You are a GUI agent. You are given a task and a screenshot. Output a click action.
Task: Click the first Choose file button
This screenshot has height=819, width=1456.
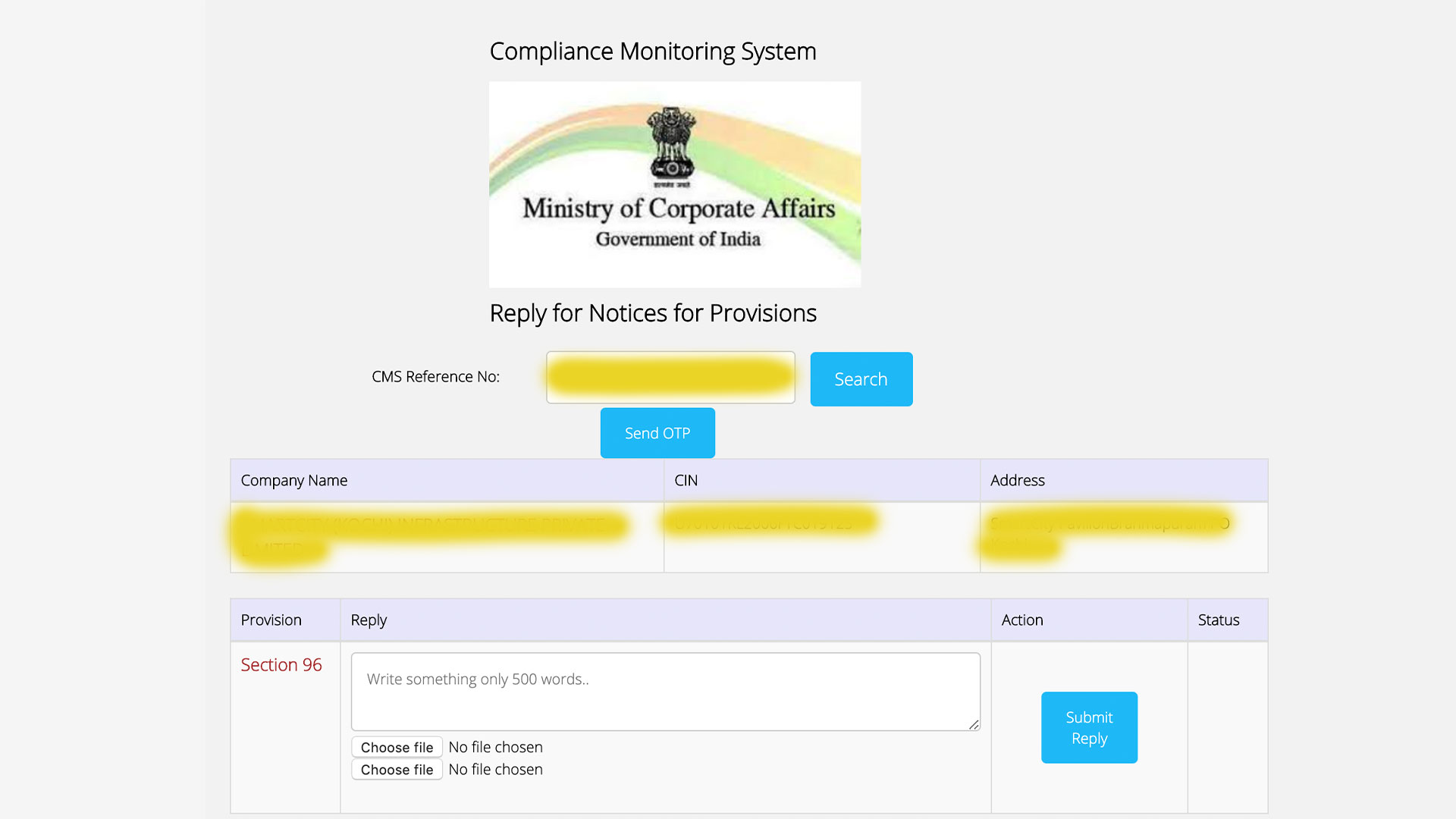point(397,747)
